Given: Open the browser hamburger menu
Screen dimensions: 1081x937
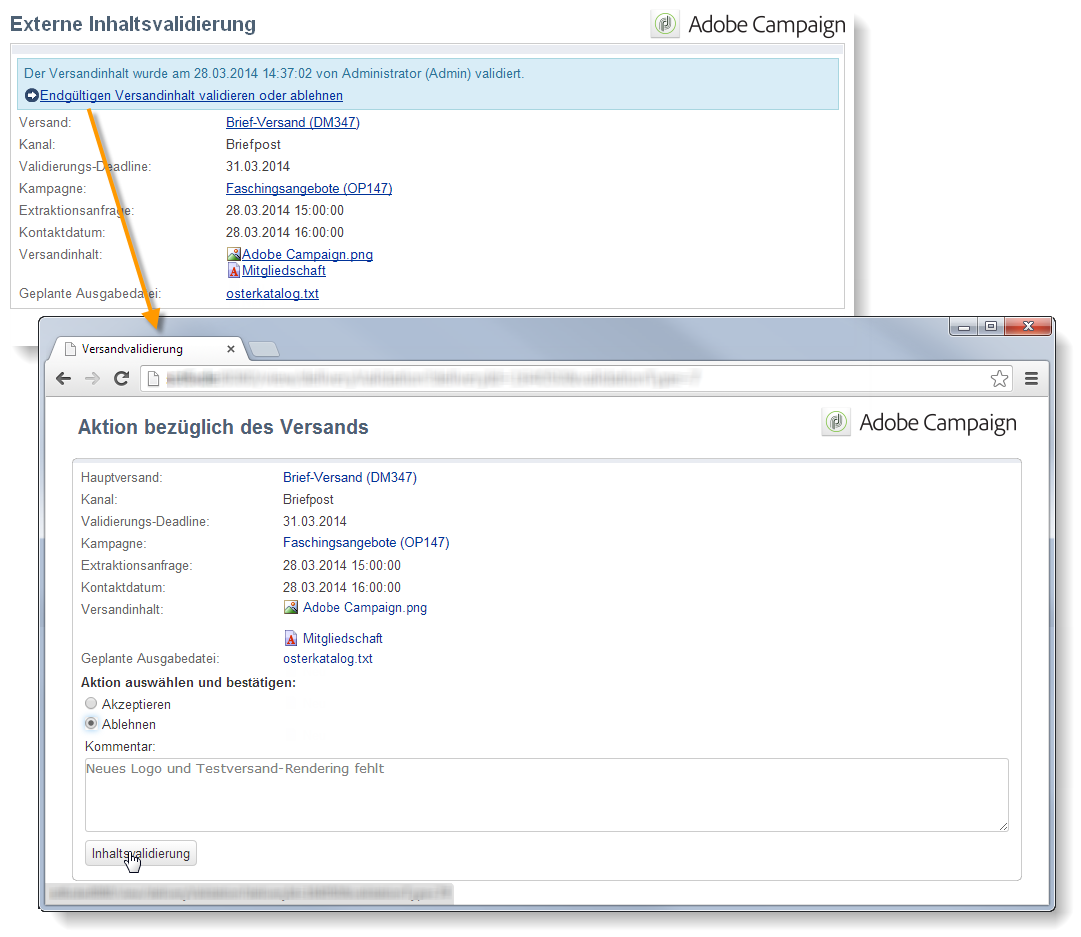Looking at the screenshot, I should (x=1031, y=379).
